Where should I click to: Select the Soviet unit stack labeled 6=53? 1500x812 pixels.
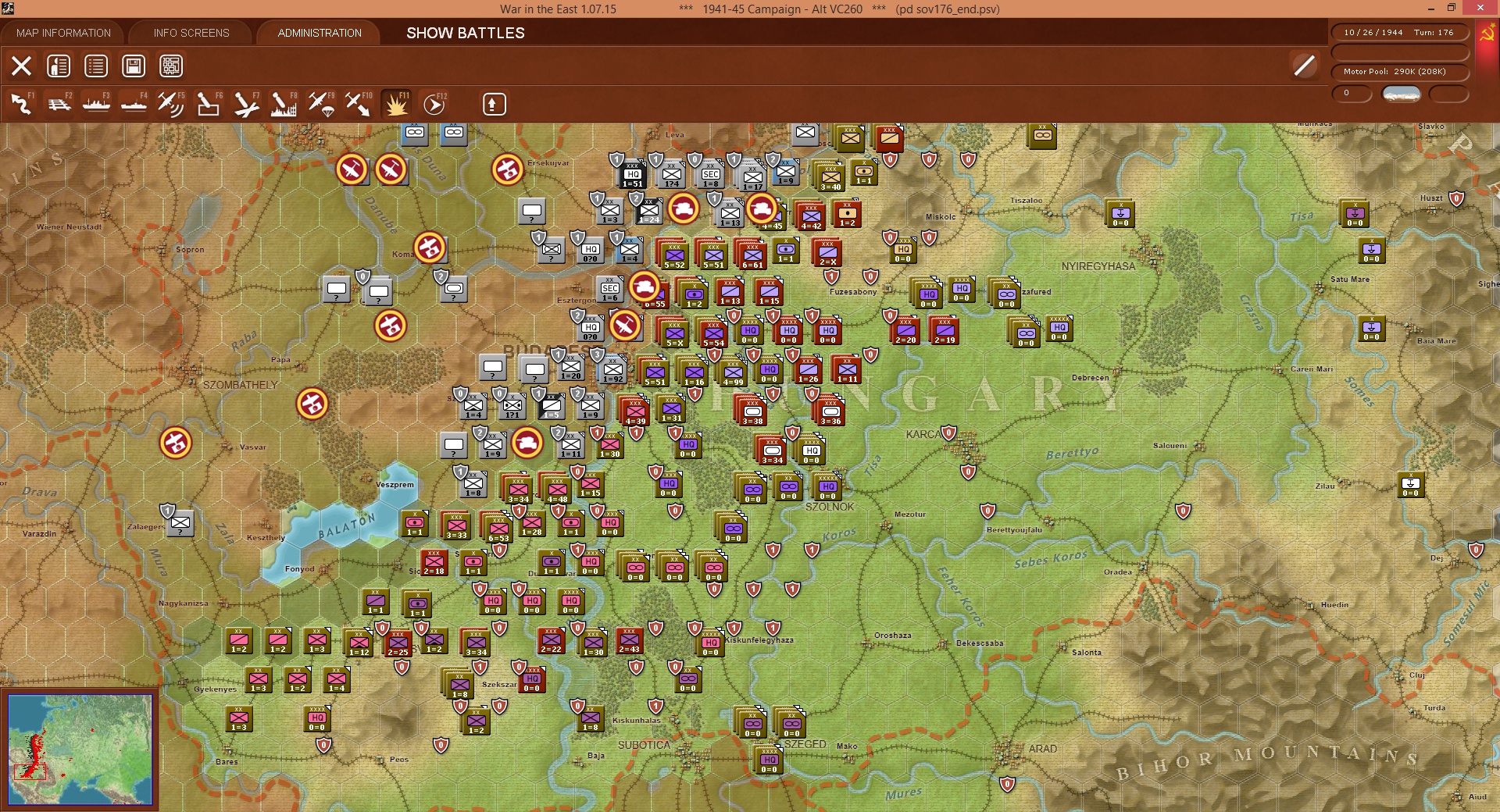pyautogui.click(x=498, y=529)
